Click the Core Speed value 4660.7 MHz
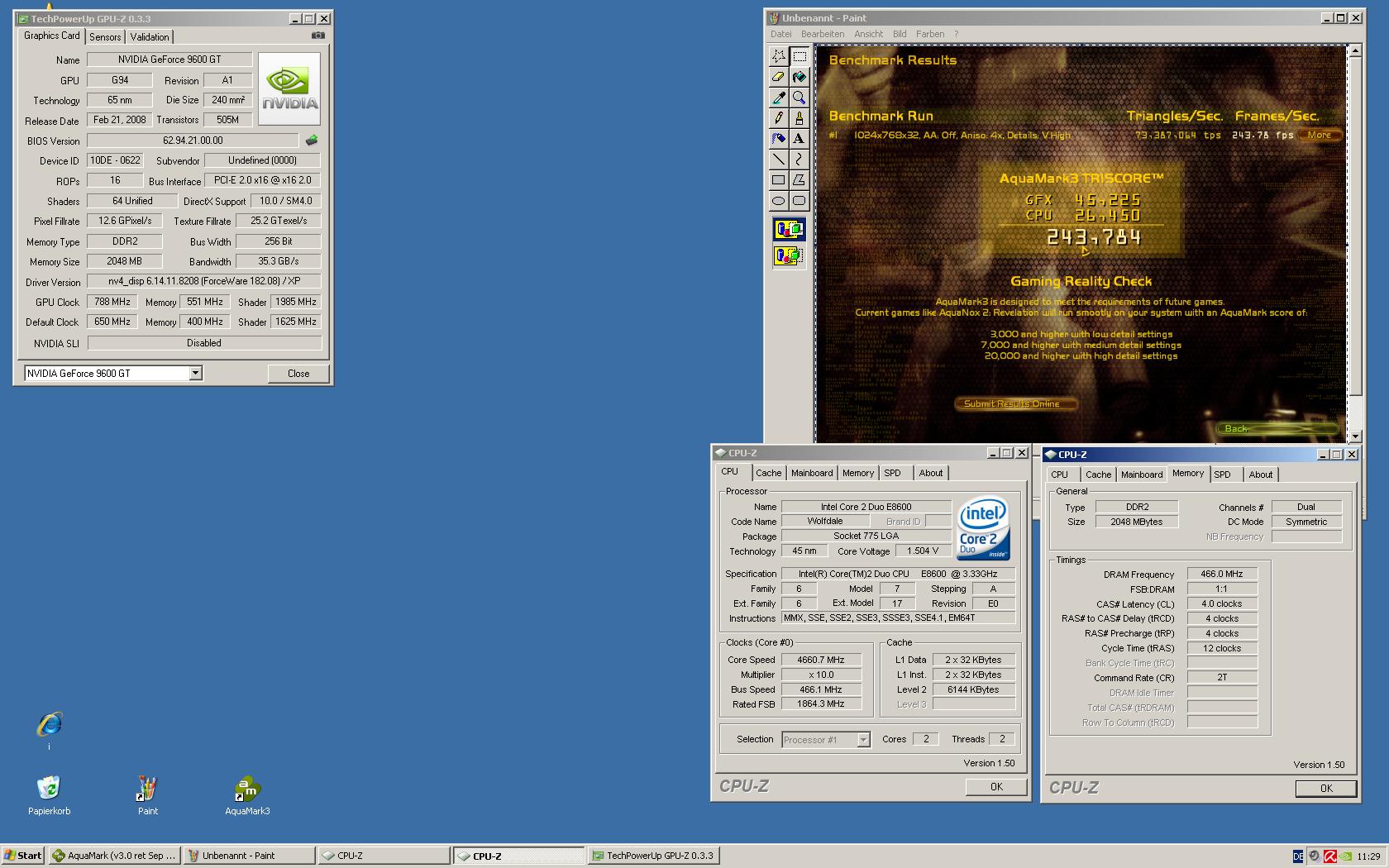The image size is (1389, 868). click(820, 660)
